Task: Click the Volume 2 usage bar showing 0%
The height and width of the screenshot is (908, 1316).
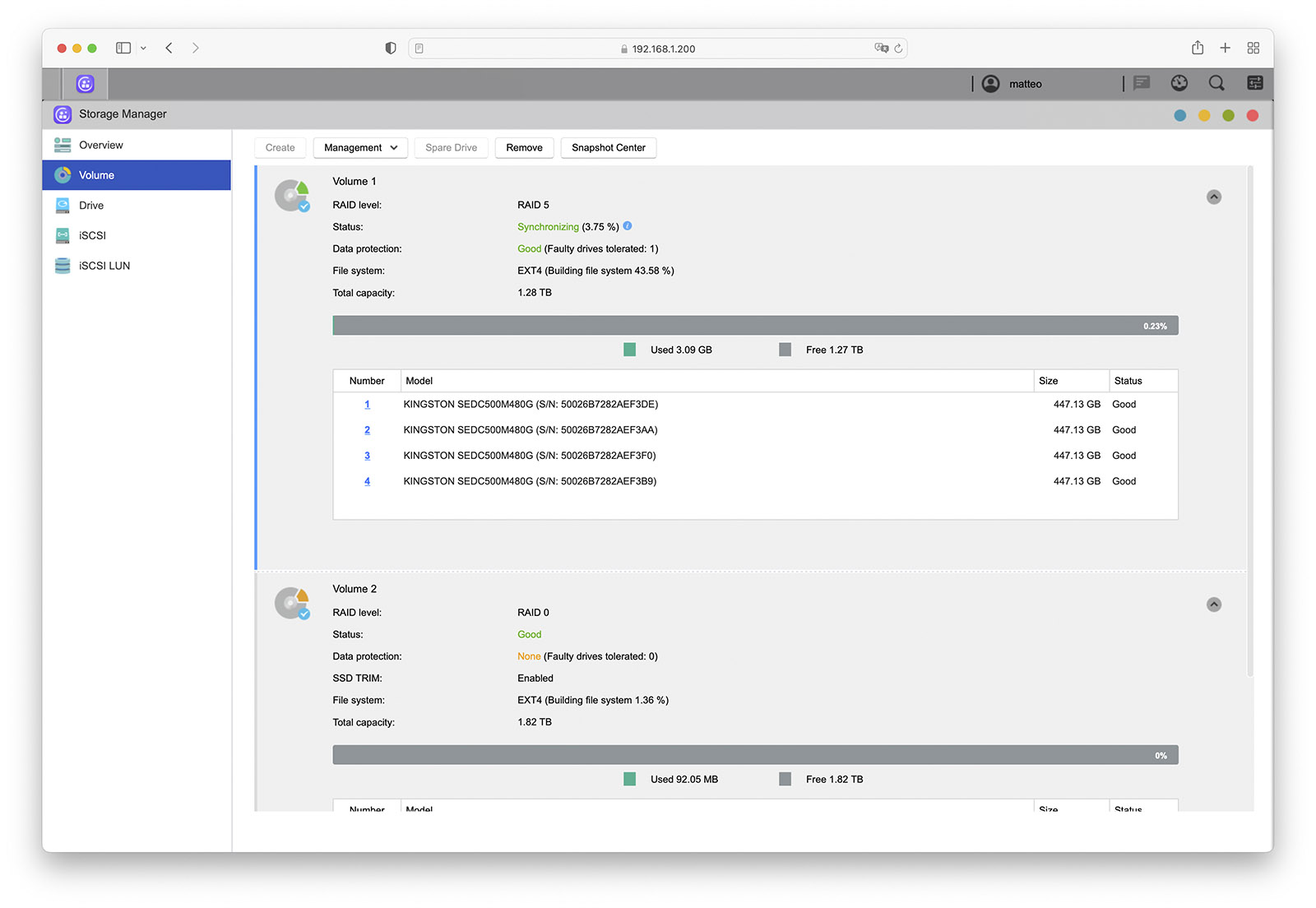Action: tap(755, 755)
